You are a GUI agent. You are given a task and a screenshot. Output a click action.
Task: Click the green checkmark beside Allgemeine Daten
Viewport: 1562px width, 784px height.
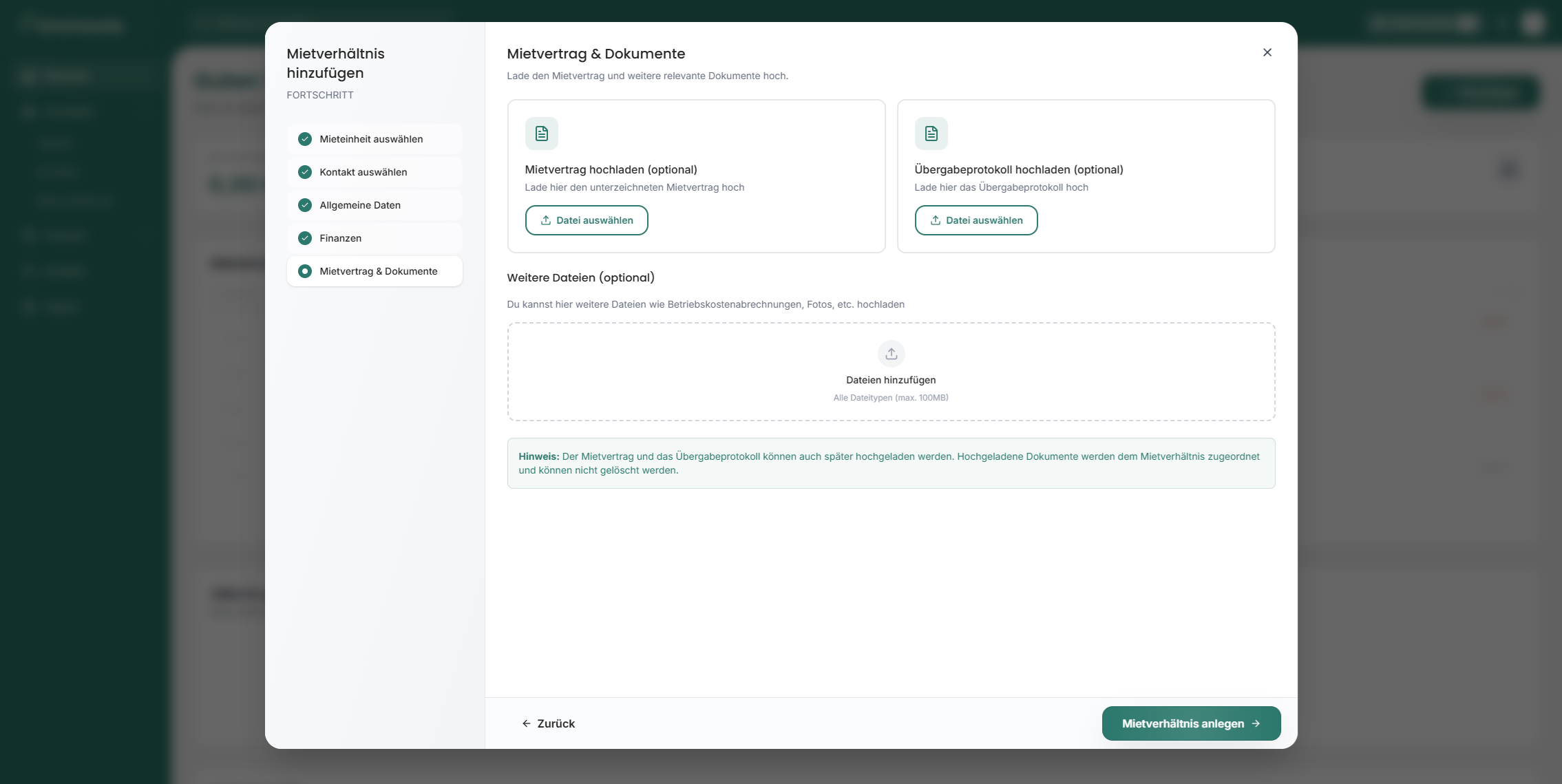click(305, 205)
